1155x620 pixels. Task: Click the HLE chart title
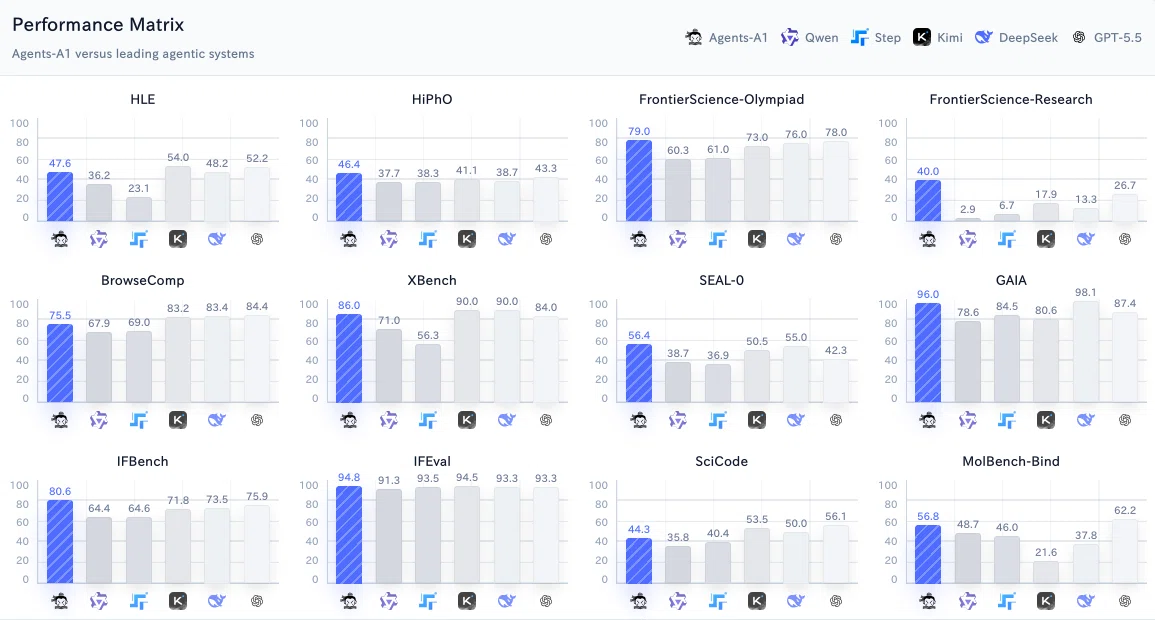pyautogui.click(x=142, y=99)
